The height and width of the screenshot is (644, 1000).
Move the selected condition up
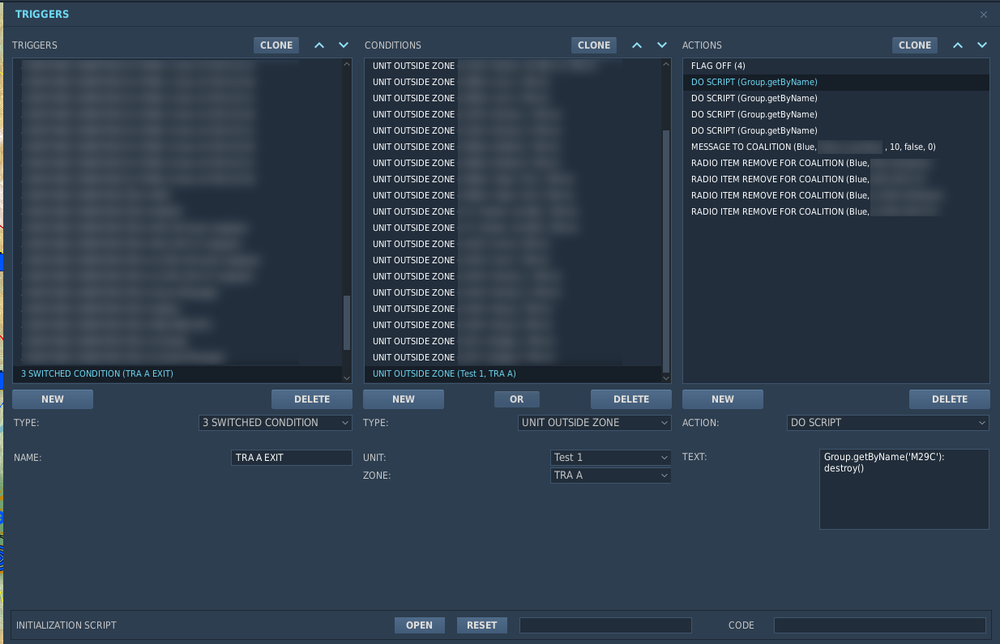tap(636, 45)
